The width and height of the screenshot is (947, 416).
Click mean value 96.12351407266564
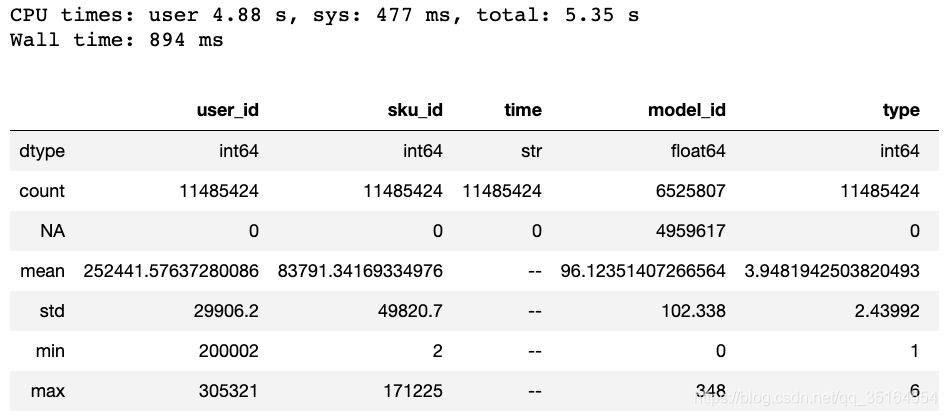(x=643, y=271)
